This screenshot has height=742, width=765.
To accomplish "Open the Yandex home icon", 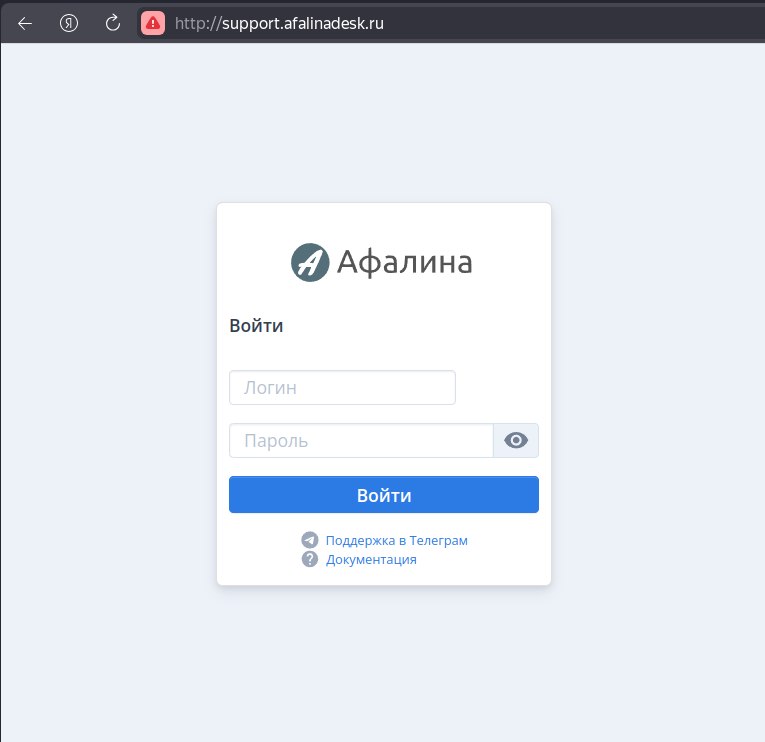I will (69, 23).
